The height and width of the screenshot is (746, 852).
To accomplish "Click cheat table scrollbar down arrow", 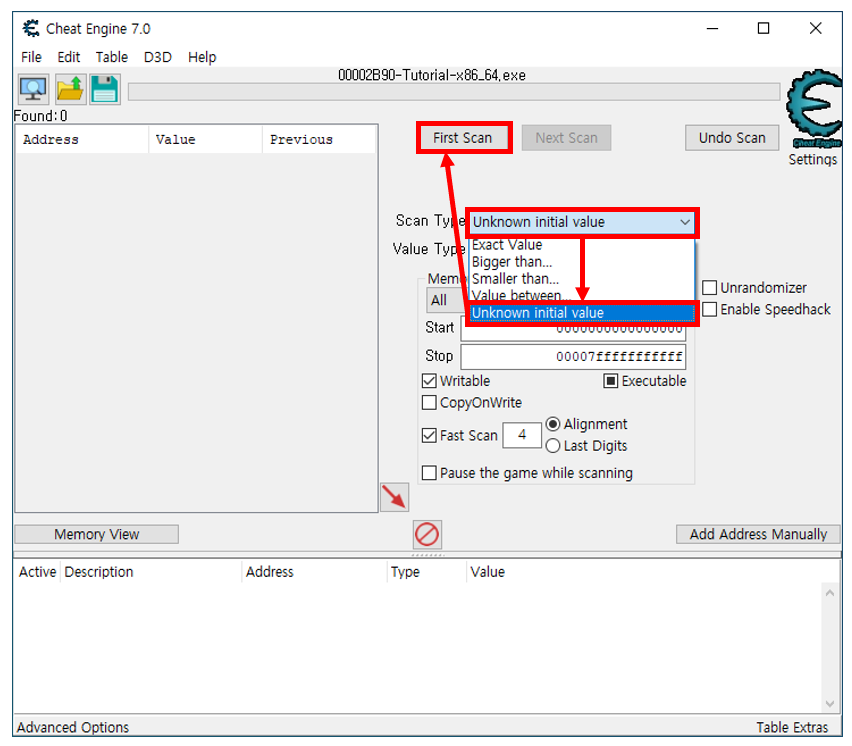I will [x=830, y=704].
